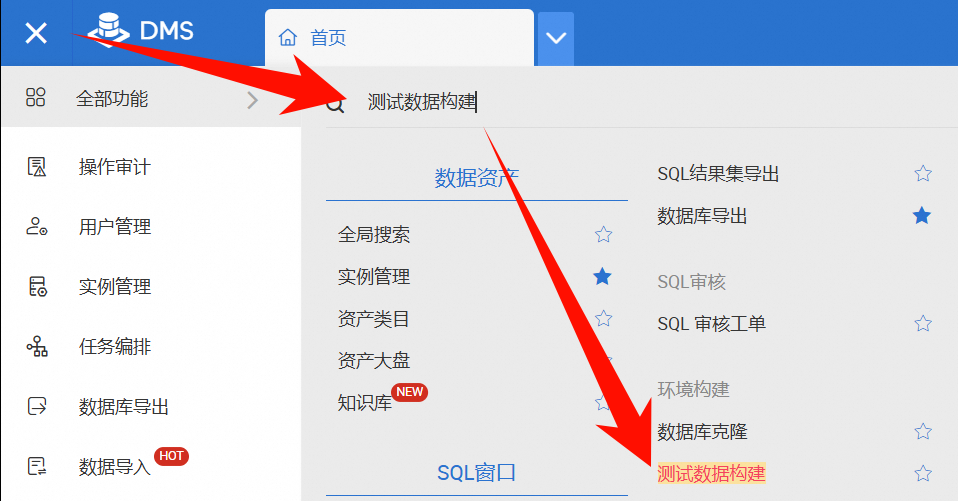Open SQL 审核工单 feature
958x501 pixels.
coord(711,323)
